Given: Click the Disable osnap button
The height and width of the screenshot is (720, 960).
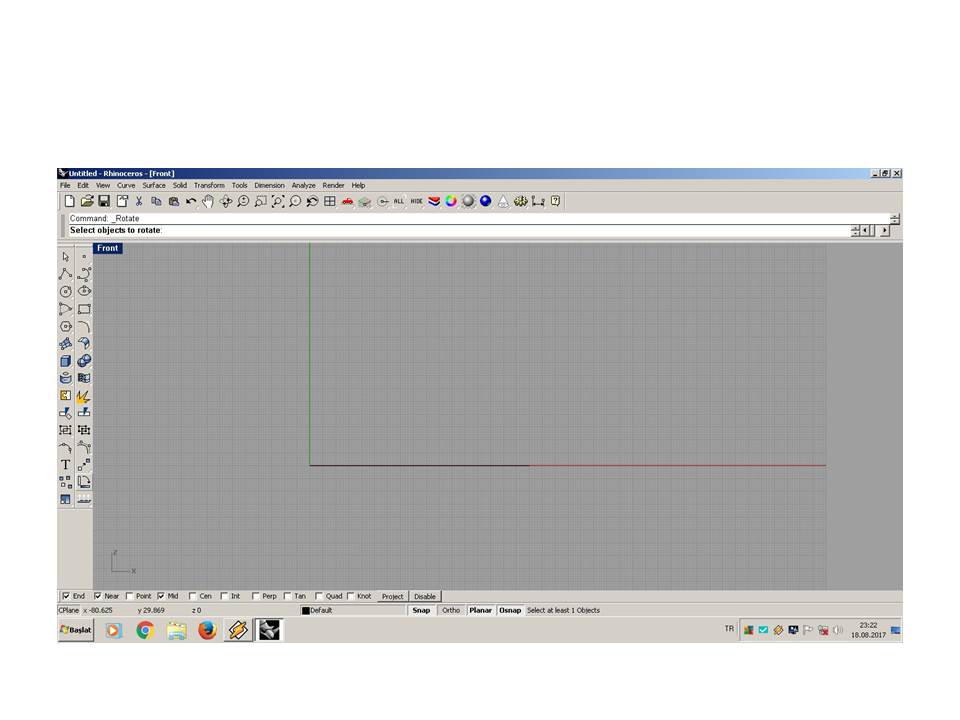Looking at the screenshot, I should coord(425,596).
